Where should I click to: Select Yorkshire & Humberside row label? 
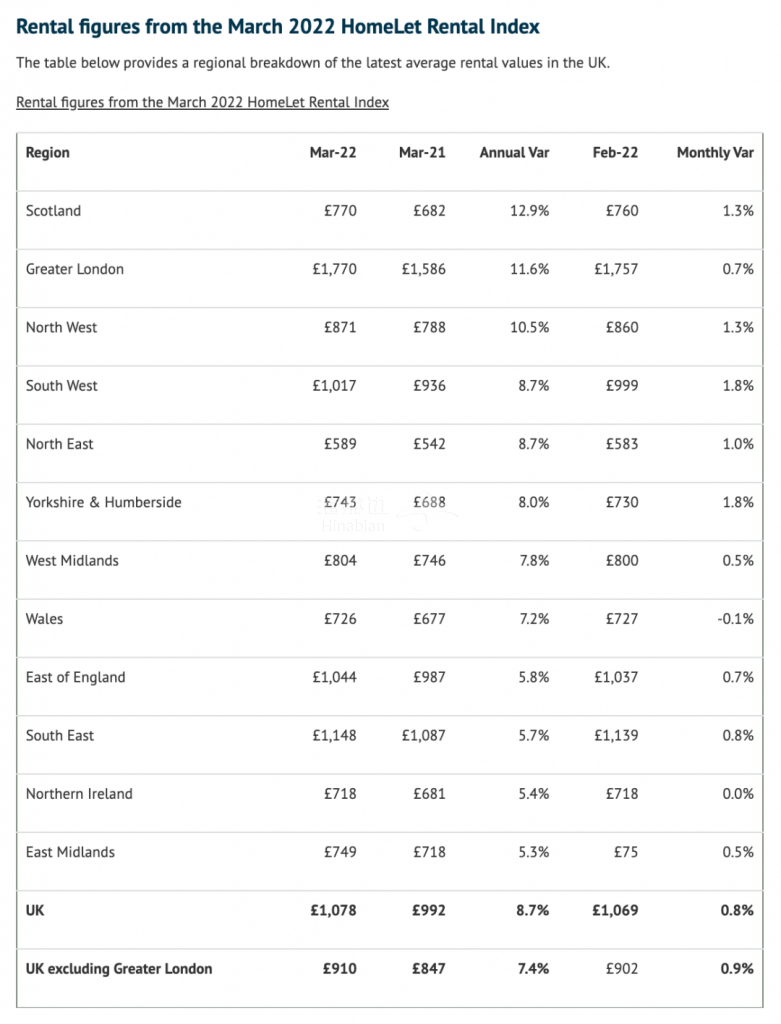(104, 502)
